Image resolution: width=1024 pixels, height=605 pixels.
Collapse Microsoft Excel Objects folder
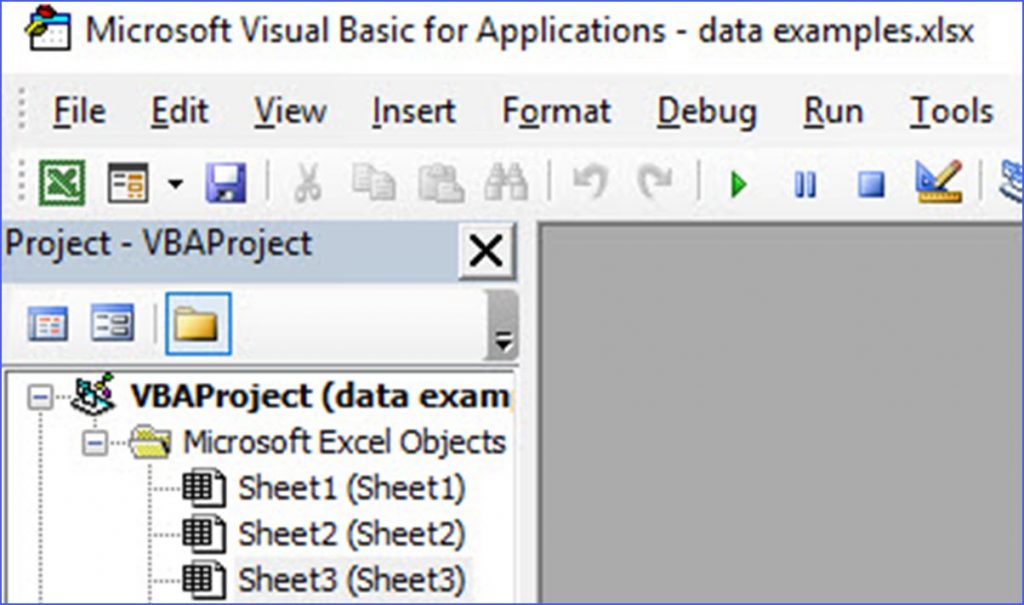click(95, 443)
